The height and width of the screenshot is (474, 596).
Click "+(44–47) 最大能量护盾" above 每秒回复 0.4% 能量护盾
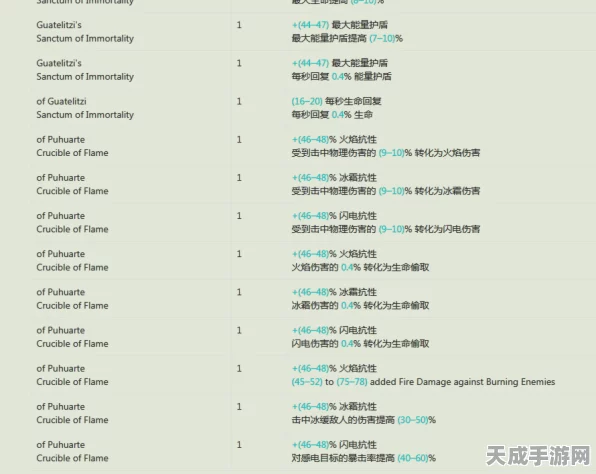pos(340,63)
